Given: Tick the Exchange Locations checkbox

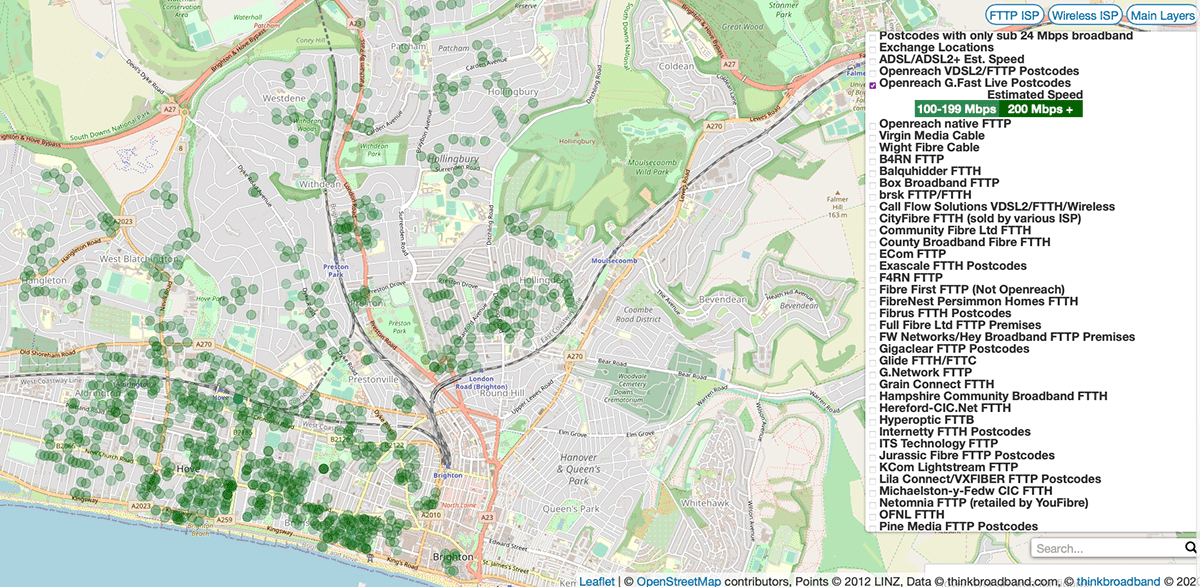Looking at the screenshot, I should pos(873,48).
